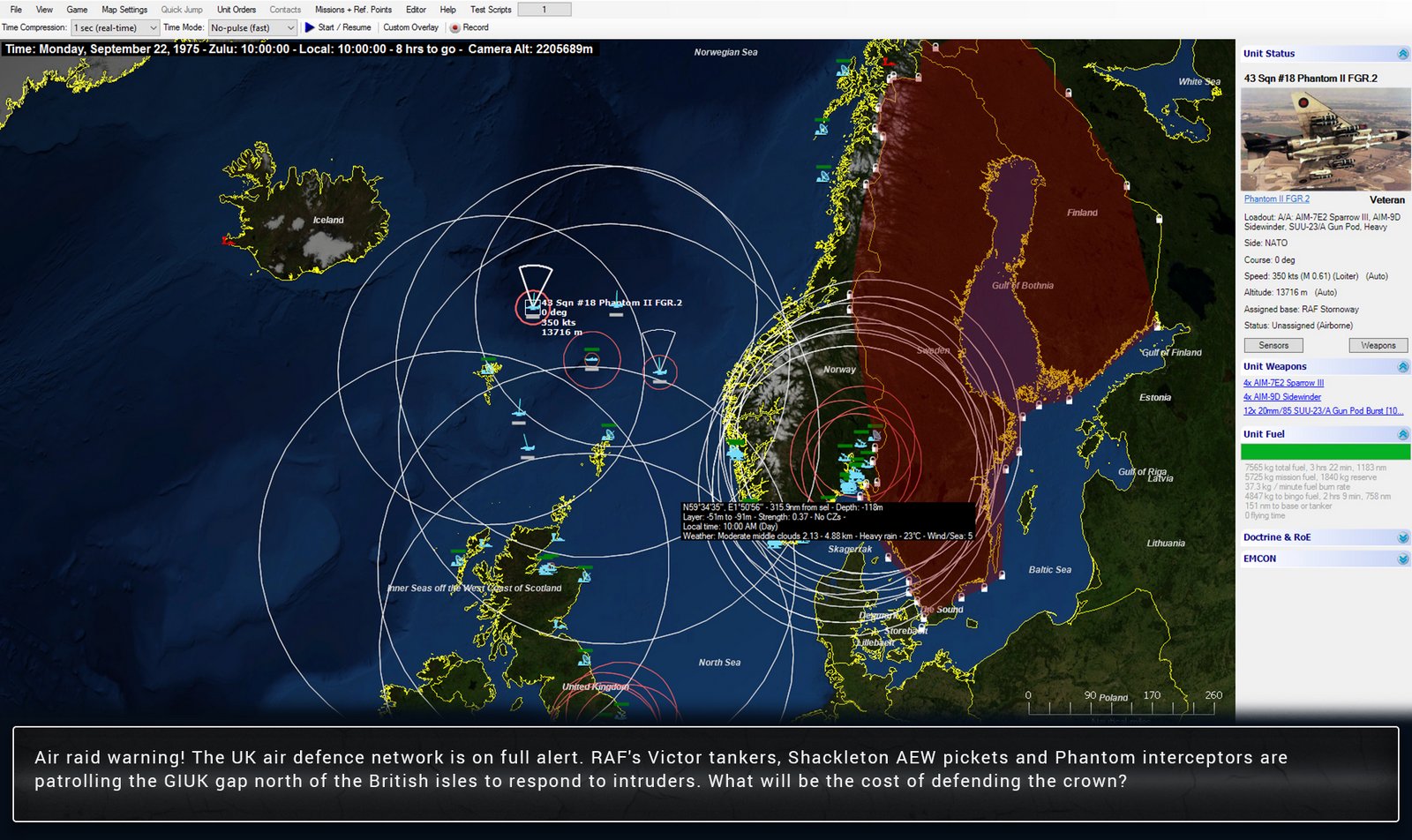
Task: Click the input box next to Test Scripts
Action: click(x=545, y=10)
